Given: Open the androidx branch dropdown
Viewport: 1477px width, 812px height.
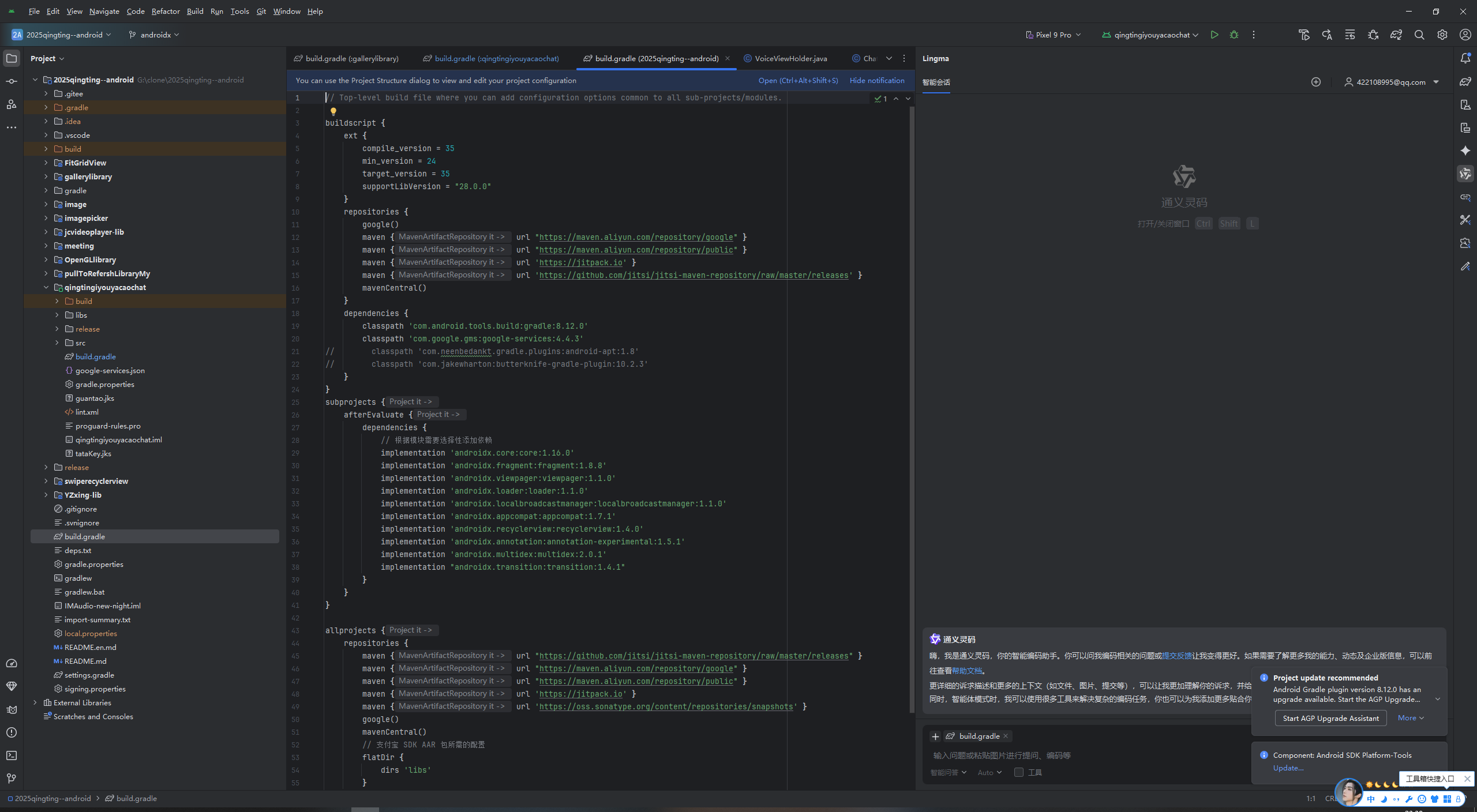Looking at the screenshot, I should 154,35.
